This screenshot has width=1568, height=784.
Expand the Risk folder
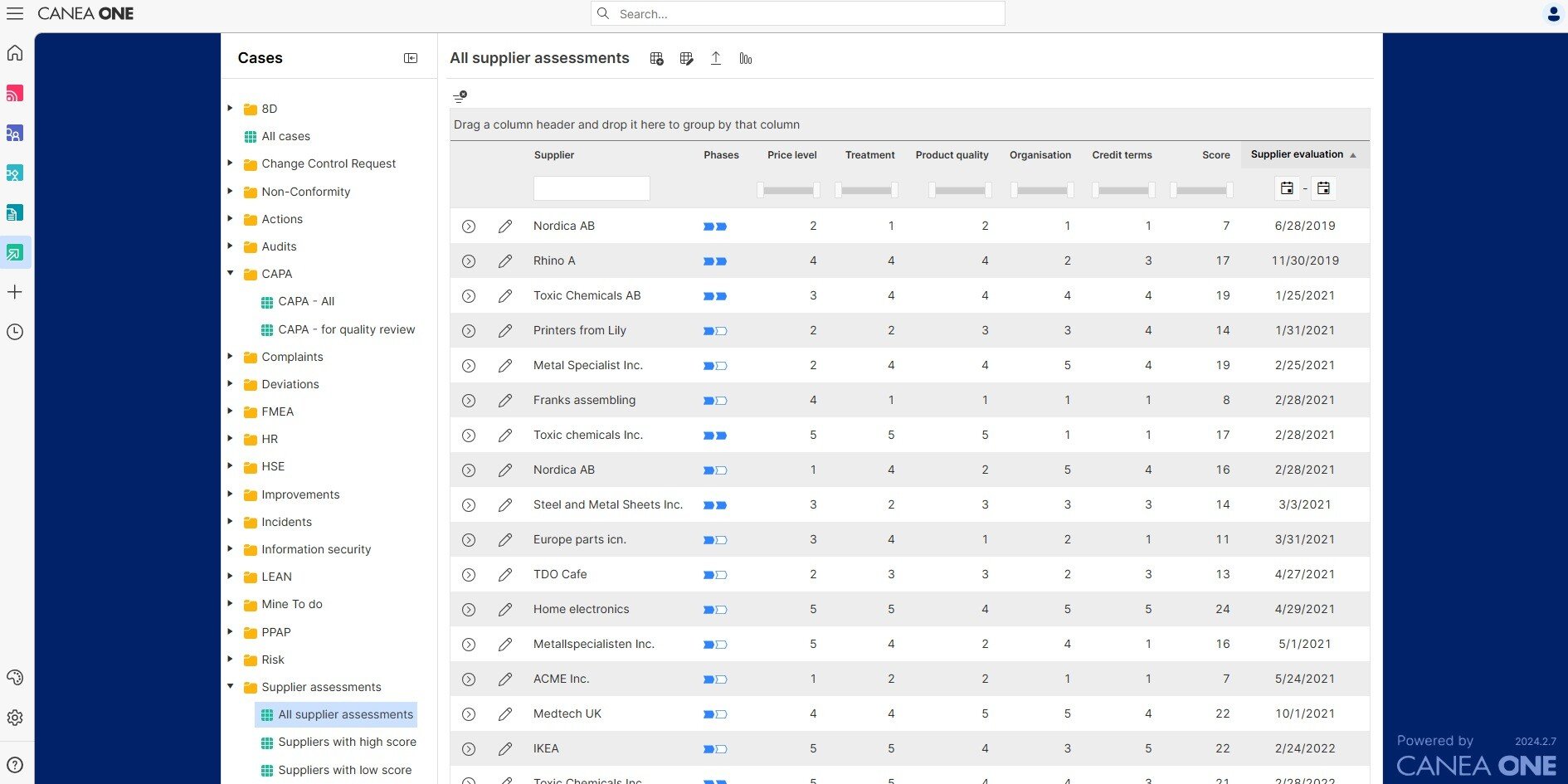pos(231,660)
